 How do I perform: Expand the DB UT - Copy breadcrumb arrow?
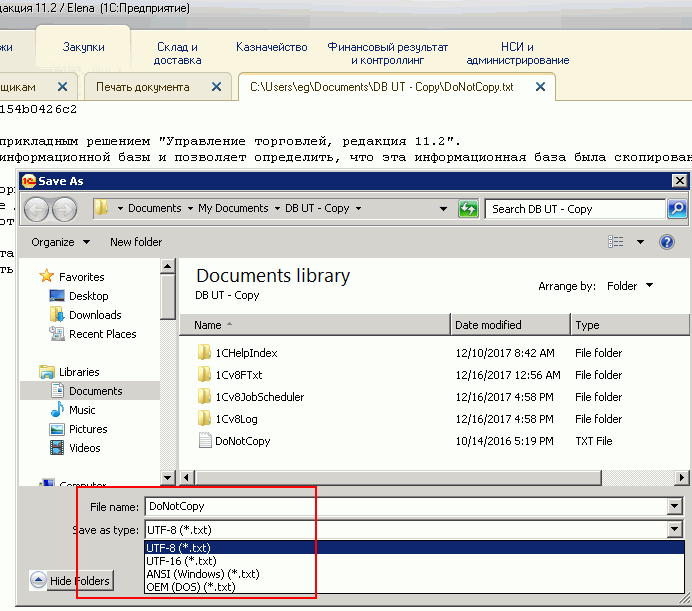click(358, 208)
